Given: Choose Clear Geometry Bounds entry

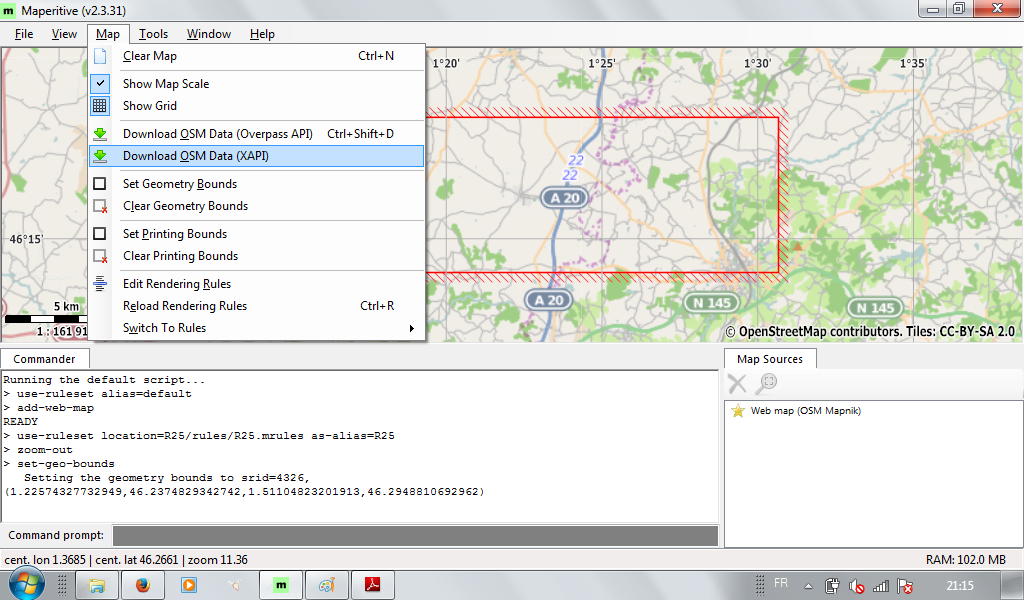Looking at the screenshot, I should (x=257, y=206).
